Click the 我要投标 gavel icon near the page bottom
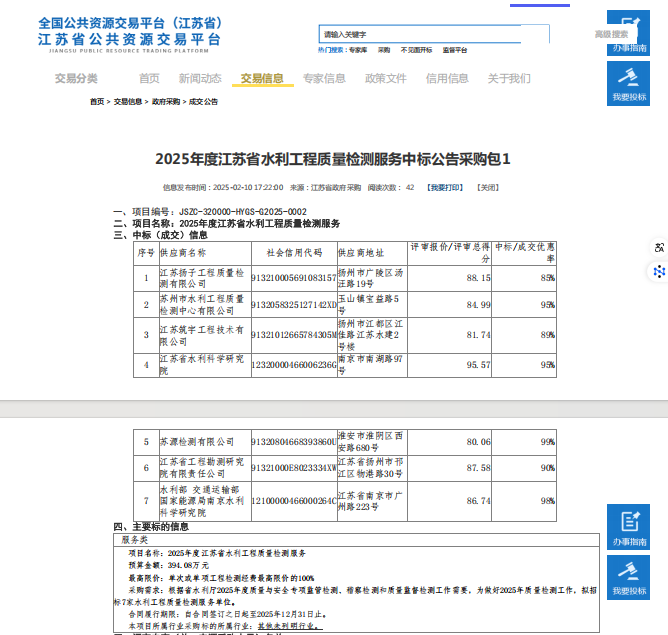 click(629, 577)
